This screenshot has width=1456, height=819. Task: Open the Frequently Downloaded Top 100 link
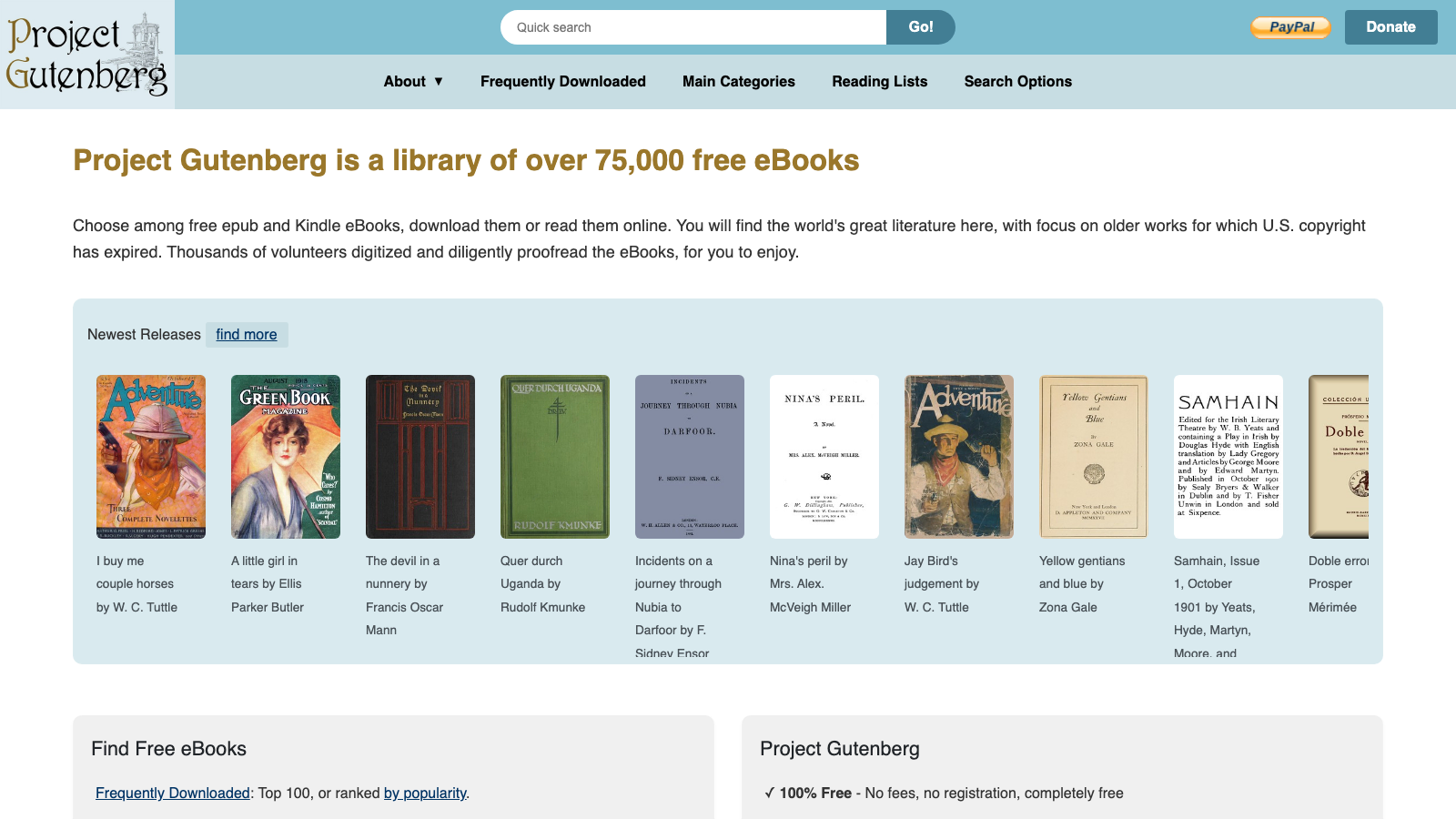tap(171, 793)
